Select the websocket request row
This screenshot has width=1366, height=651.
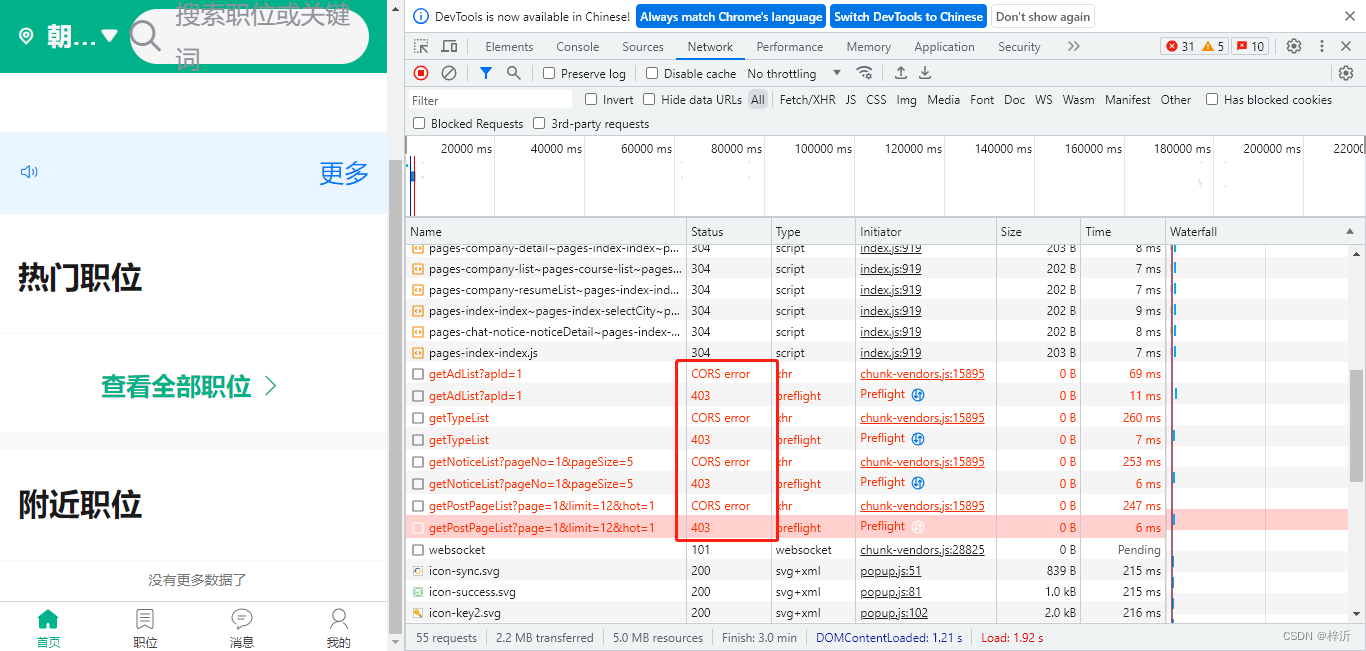tap(785, 549)
